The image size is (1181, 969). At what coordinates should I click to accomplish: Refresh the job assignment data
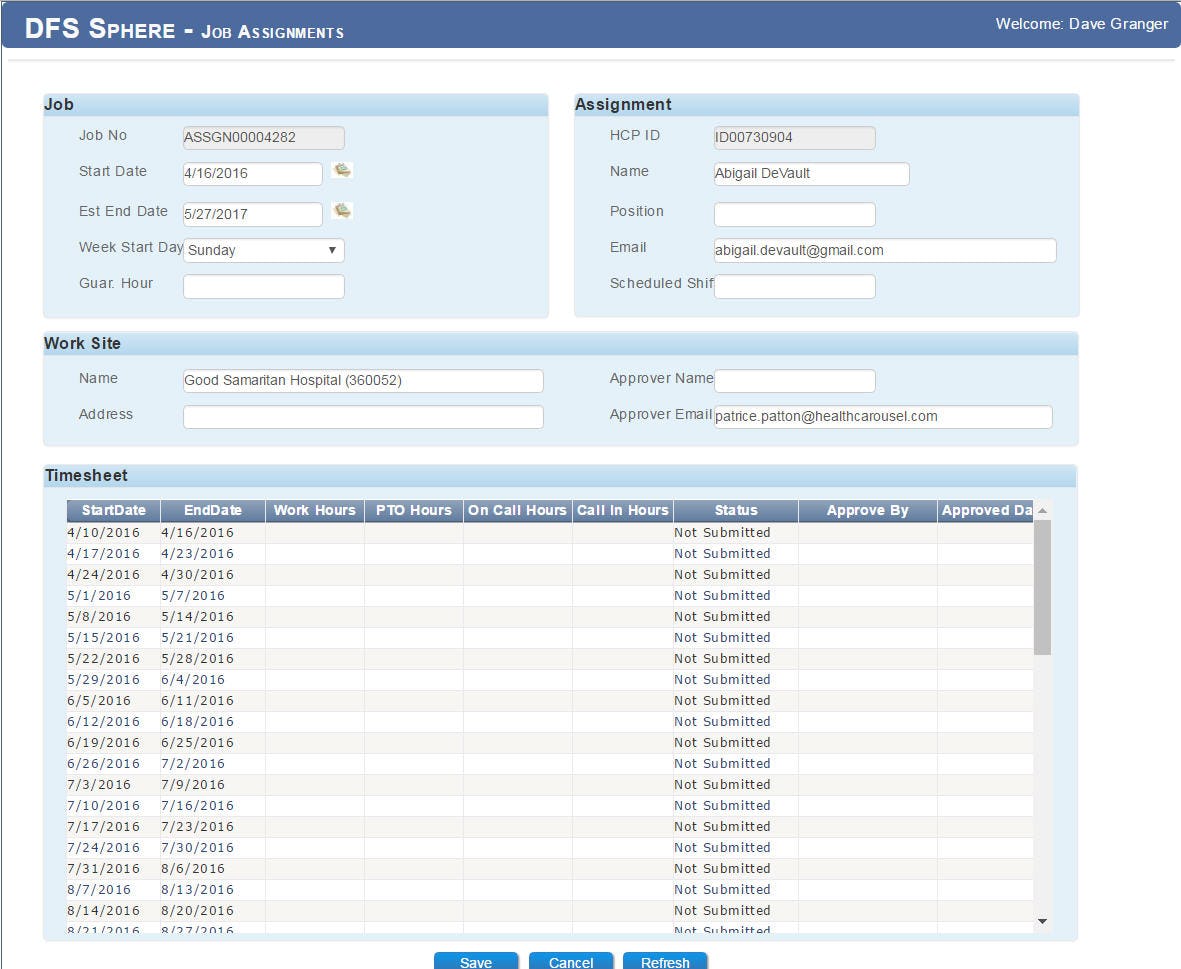[x=665, y=961]
